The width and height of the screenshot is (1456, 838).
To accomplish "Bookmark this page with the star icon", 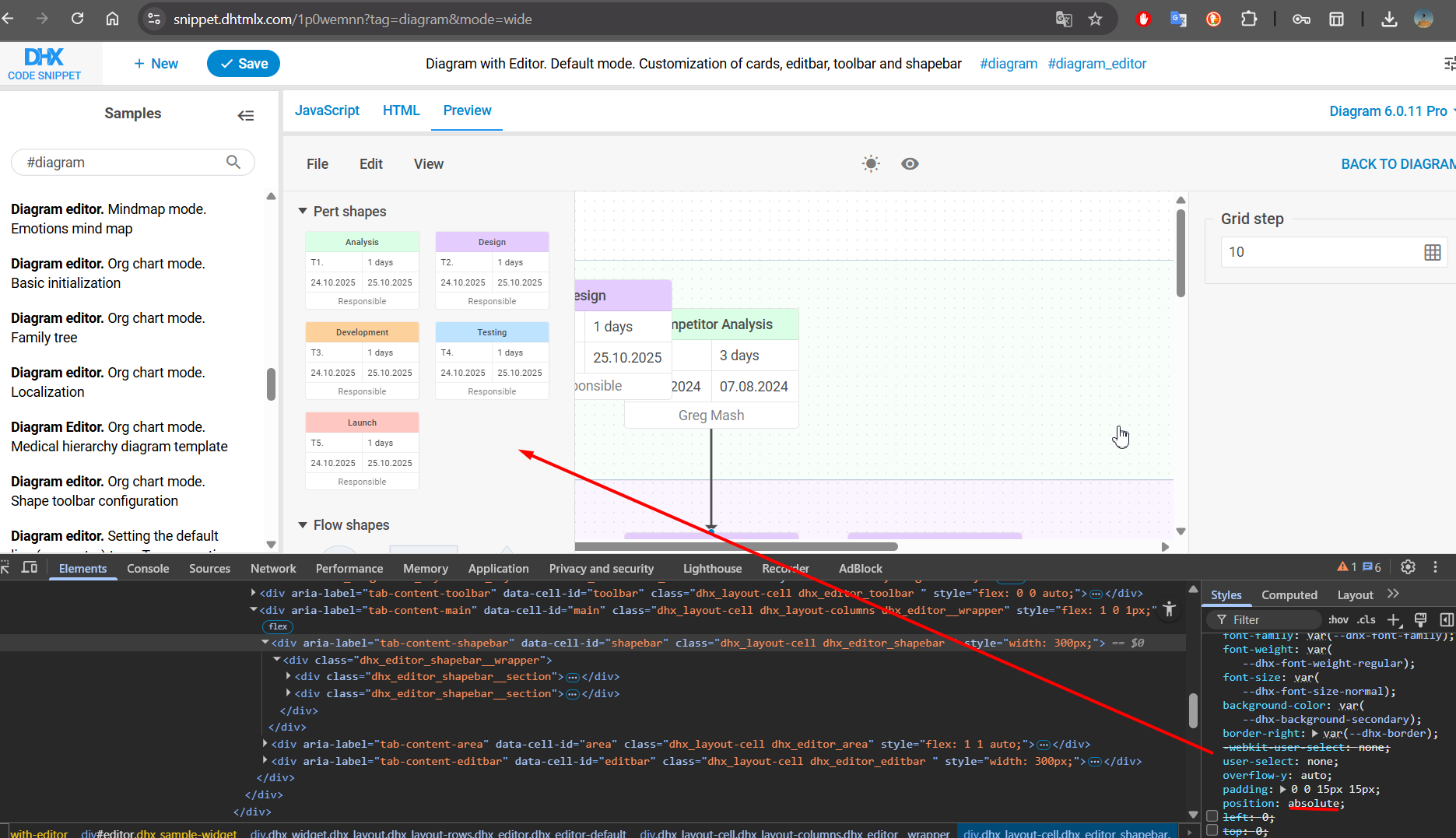I will click(1095, 19).
